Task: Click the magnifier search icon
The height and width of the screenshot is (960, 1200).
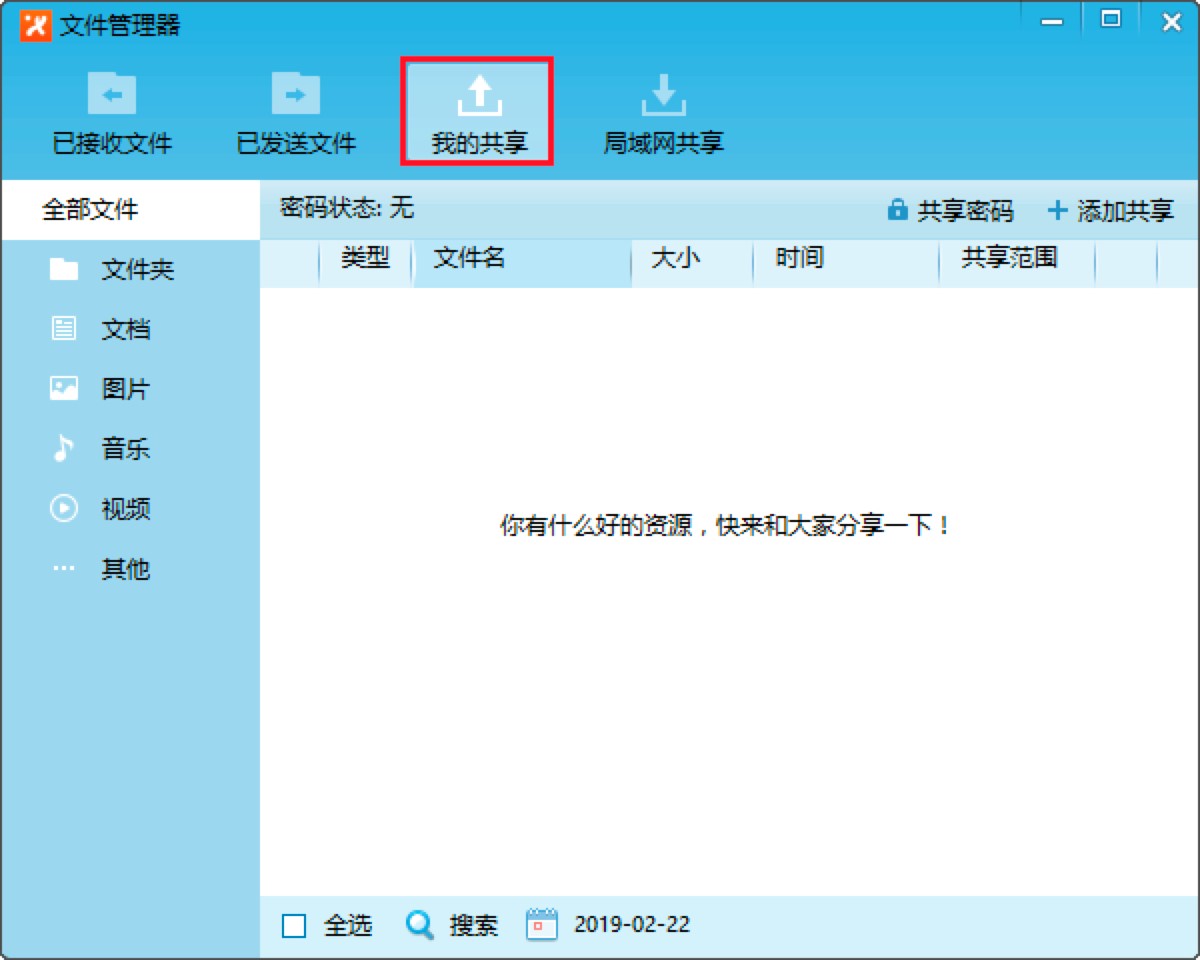Action: click(420, 925)
